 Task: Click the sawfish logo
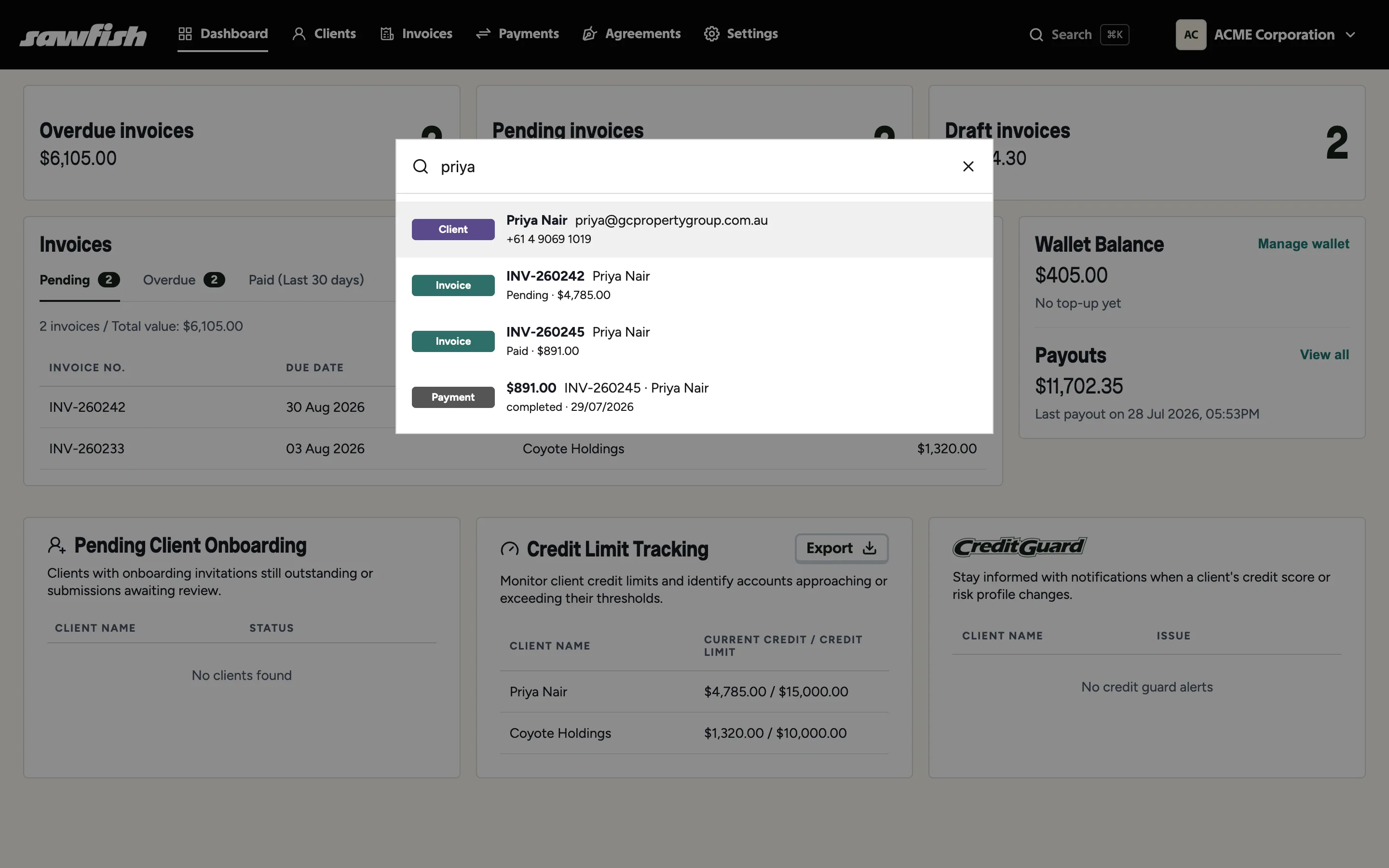[x=83, y=34]
